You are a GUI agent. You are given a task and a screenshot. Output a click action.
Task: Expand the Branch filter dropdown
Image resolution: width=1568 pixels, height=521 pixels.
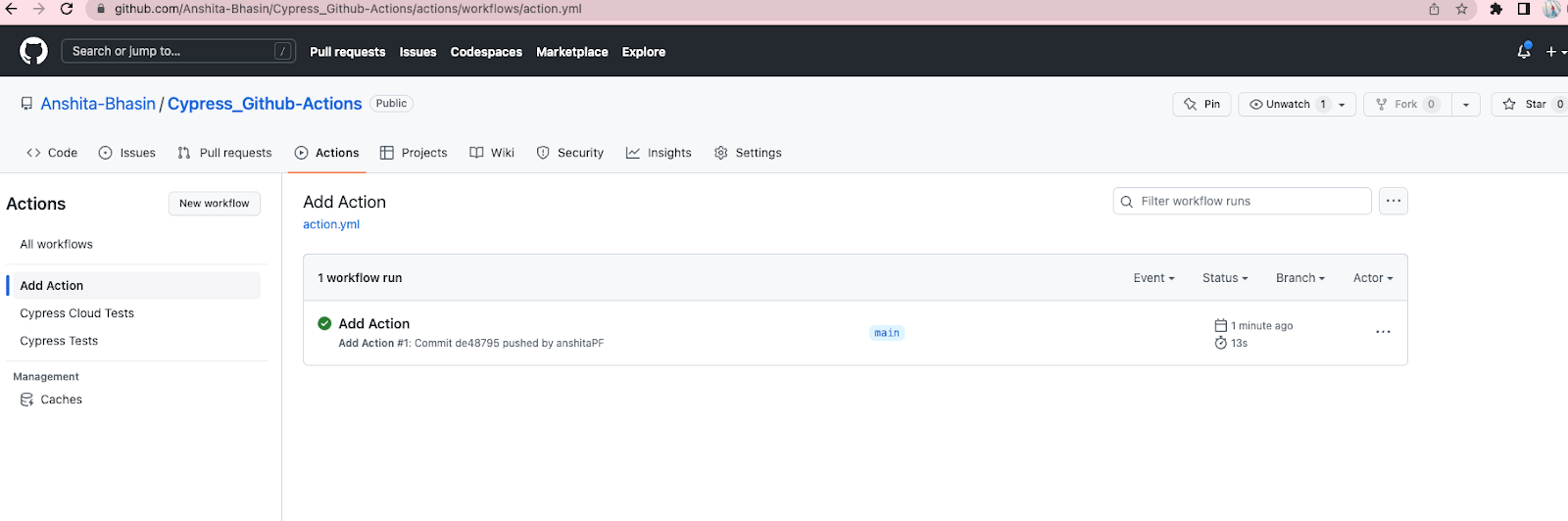pyautogui.click(x=1300, y=278)
